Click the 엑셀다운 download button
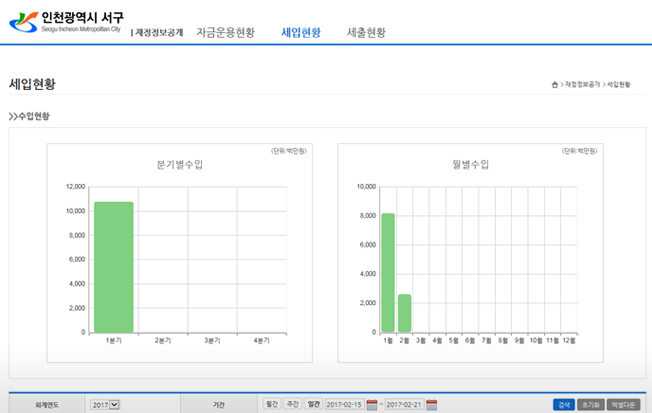Screen dimensions: 652x413 [623, 405]
